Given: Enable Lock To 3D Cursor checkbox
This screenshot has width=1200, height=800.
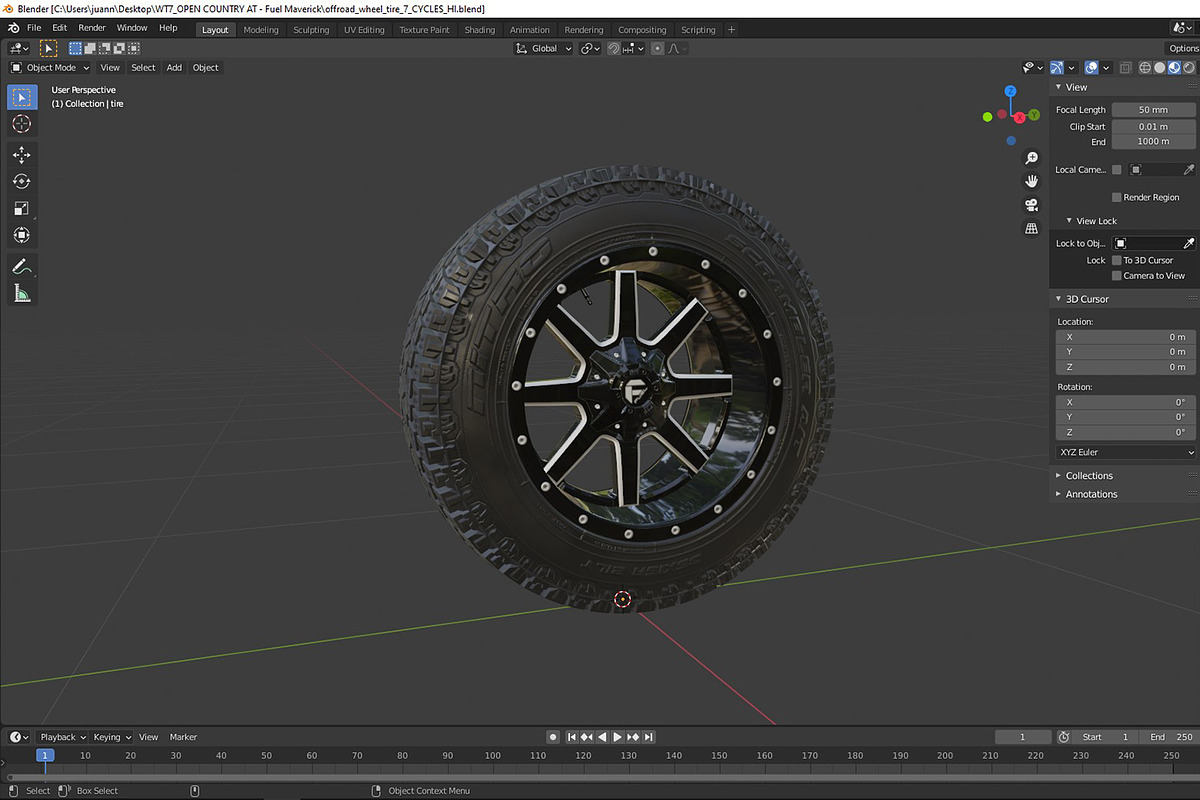Looking at the screenshot, I should [x=1117, y=260].
